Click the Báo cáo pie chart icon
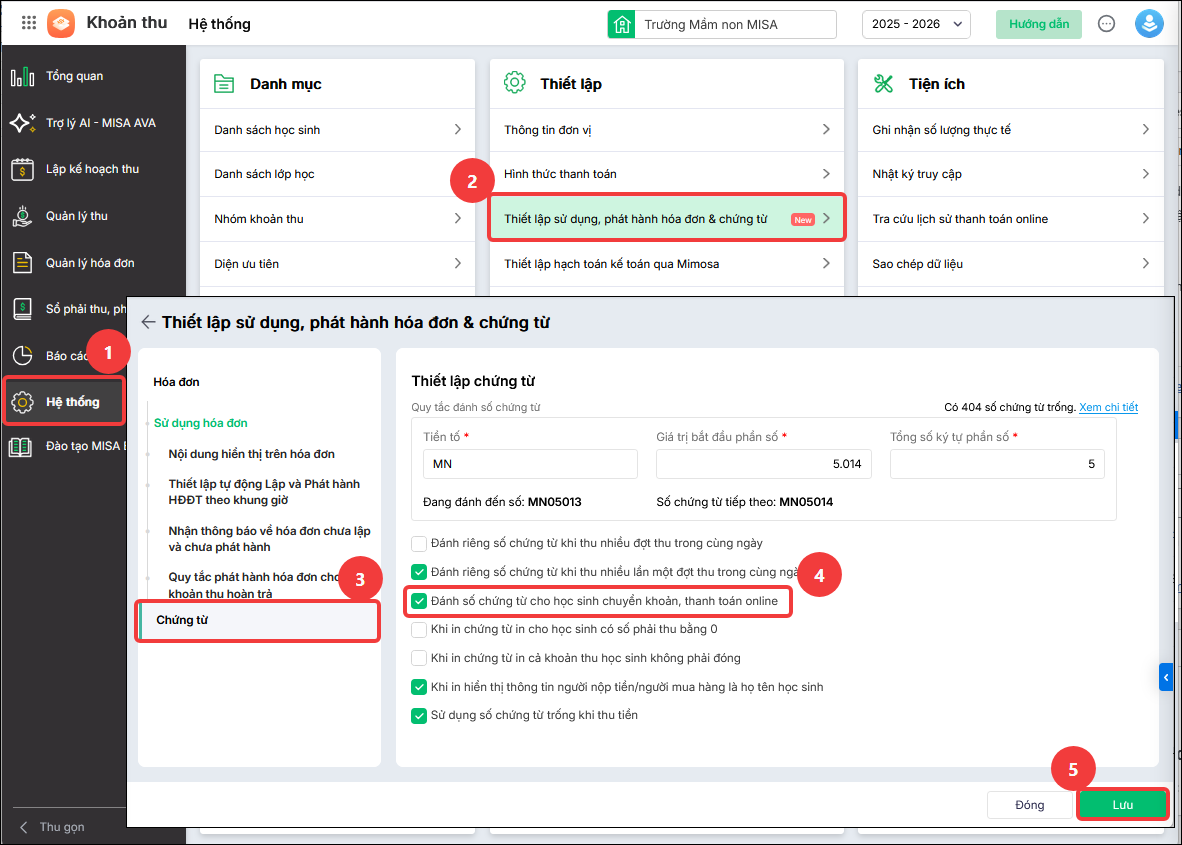Image resolution: width=1182 pixels, height=845 pixels. tap(23, 356)
